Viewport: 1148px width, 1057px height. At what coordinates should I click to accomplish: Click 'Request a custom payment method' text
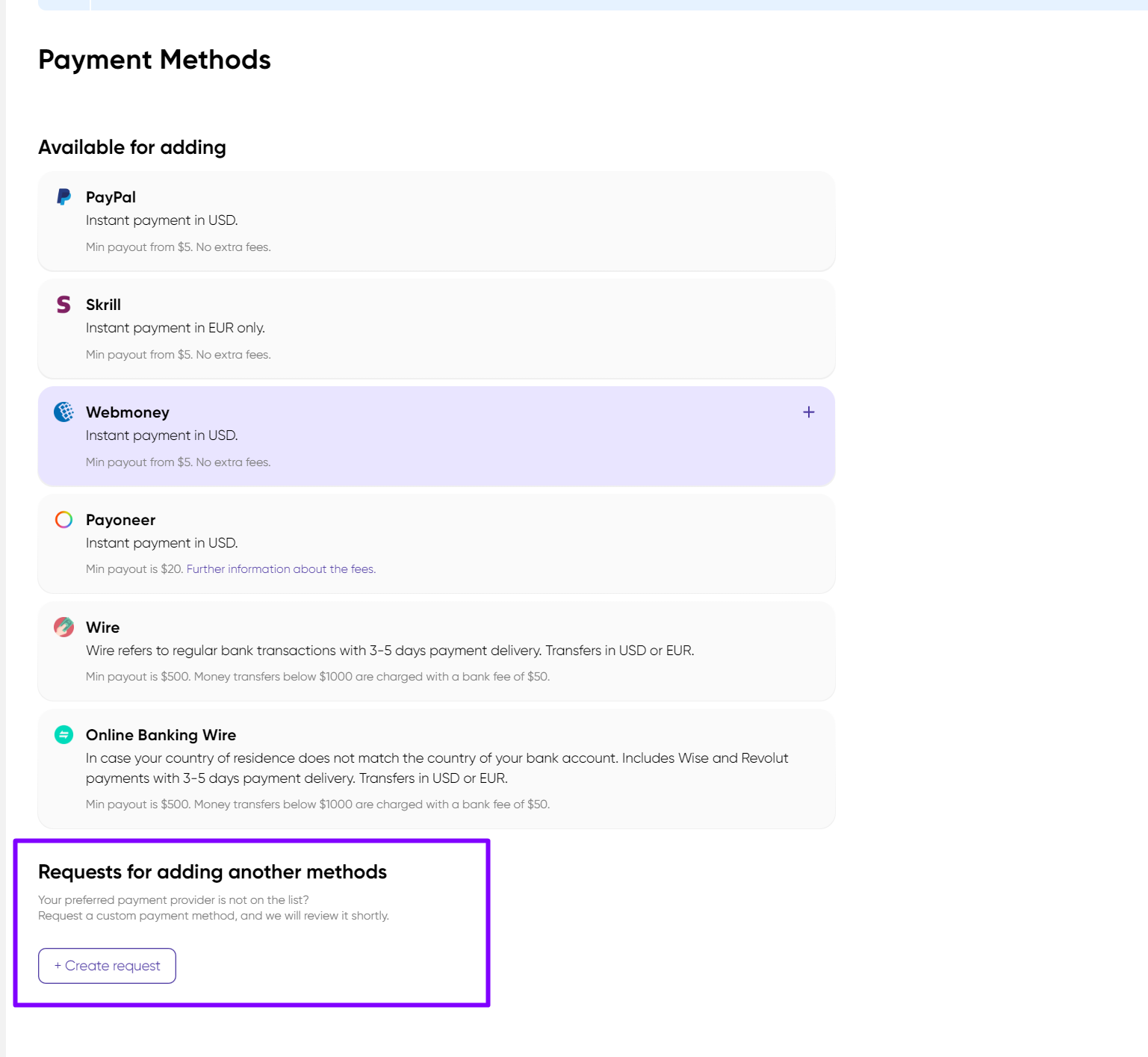coord(214,916)
